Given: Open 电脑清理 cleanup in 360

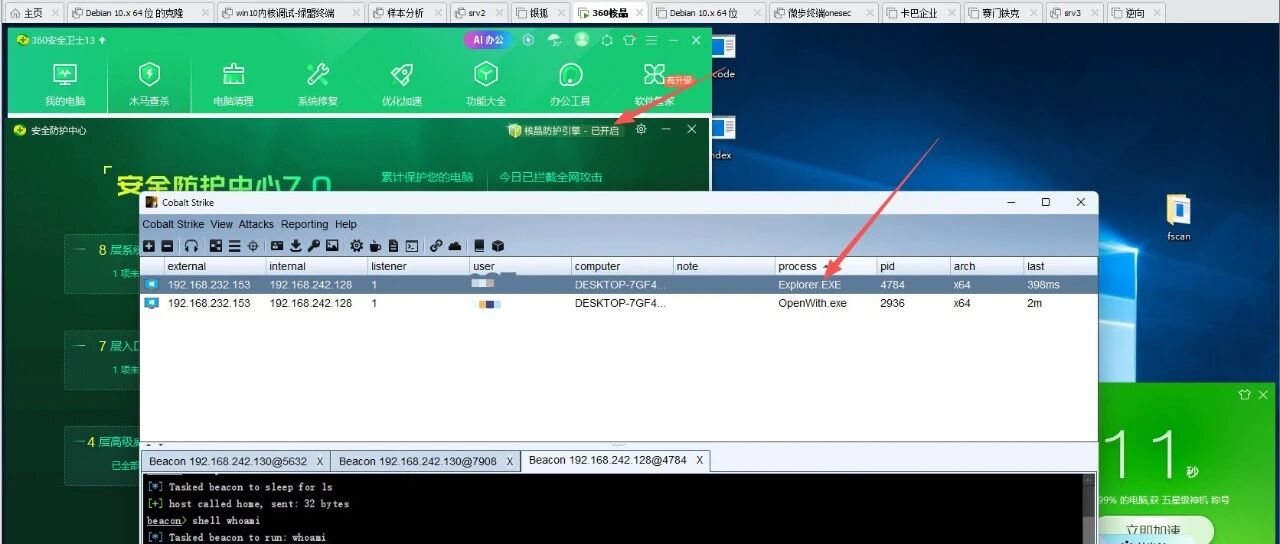Looking at the screenshot, I should (x=234, y=85).
